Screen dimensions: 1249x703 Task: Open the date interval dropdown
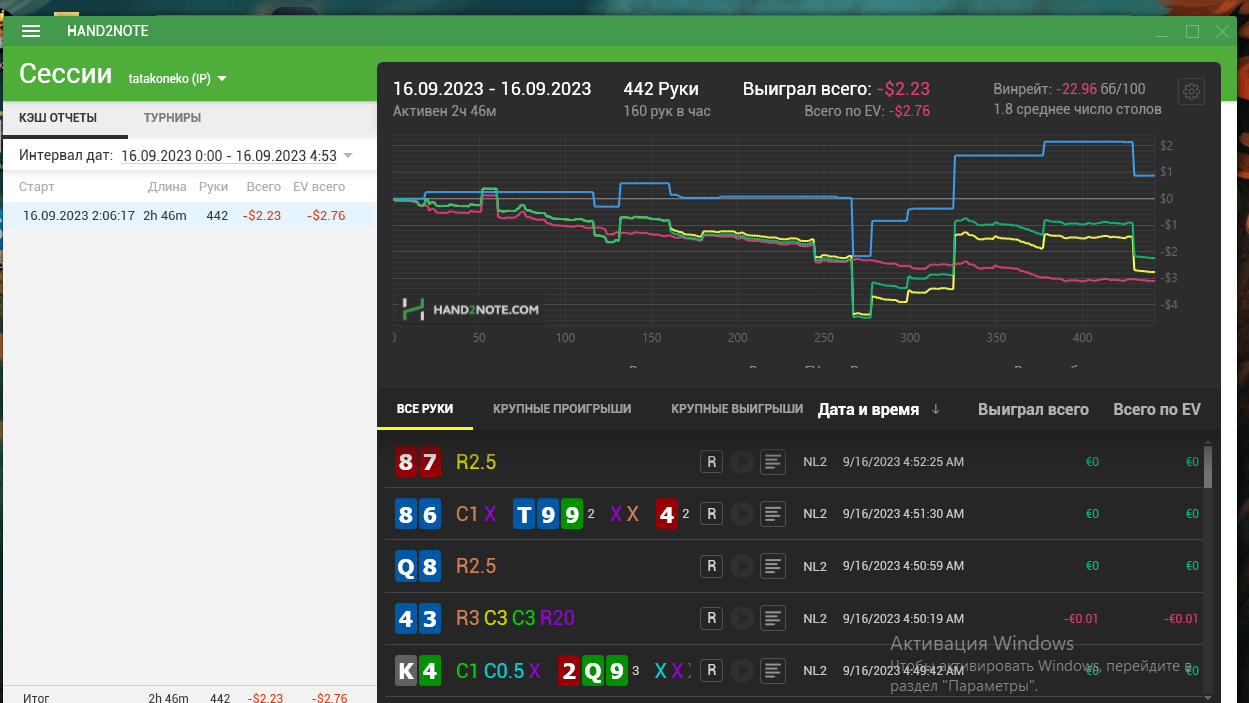[x=348, y=156]
